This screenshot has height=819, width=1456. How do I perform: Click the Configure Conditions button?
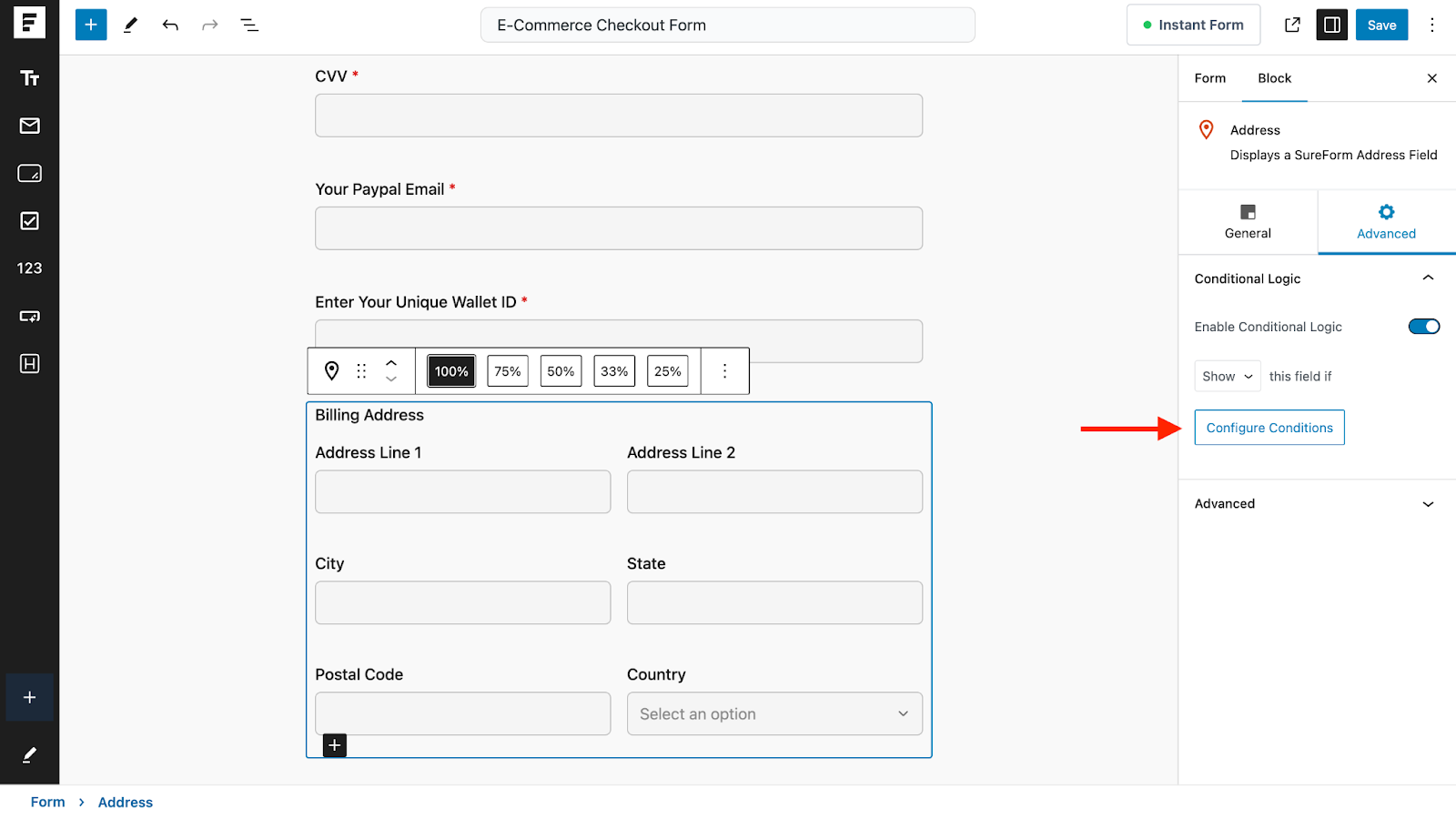1269,427
